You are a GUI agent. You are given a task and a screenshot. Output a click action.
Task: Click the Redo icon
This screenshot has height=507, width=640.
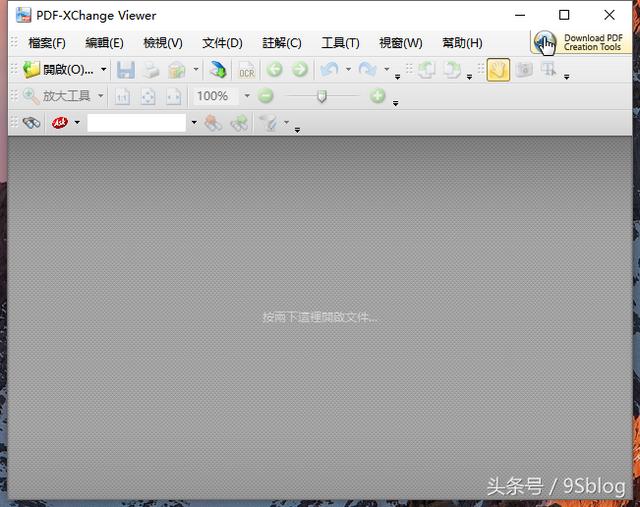click(x=367, y=69)
